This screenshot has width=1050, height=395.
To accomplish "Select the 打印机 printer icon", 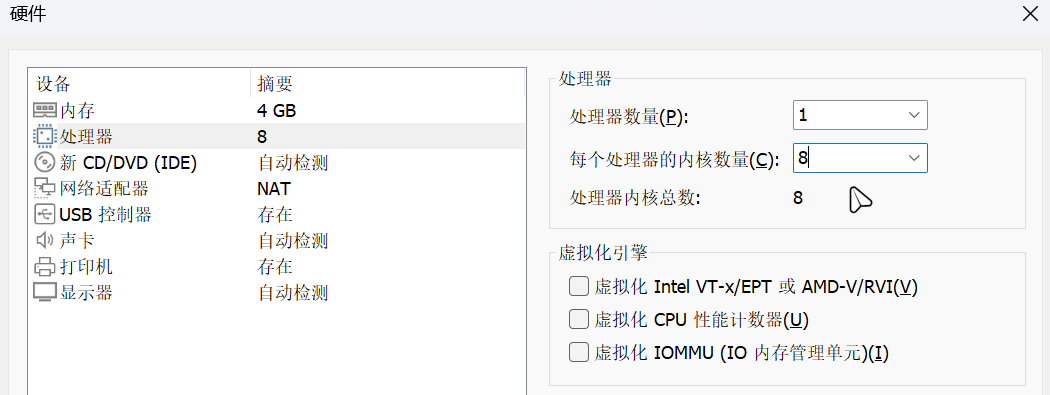I will (x=45, y=266).
